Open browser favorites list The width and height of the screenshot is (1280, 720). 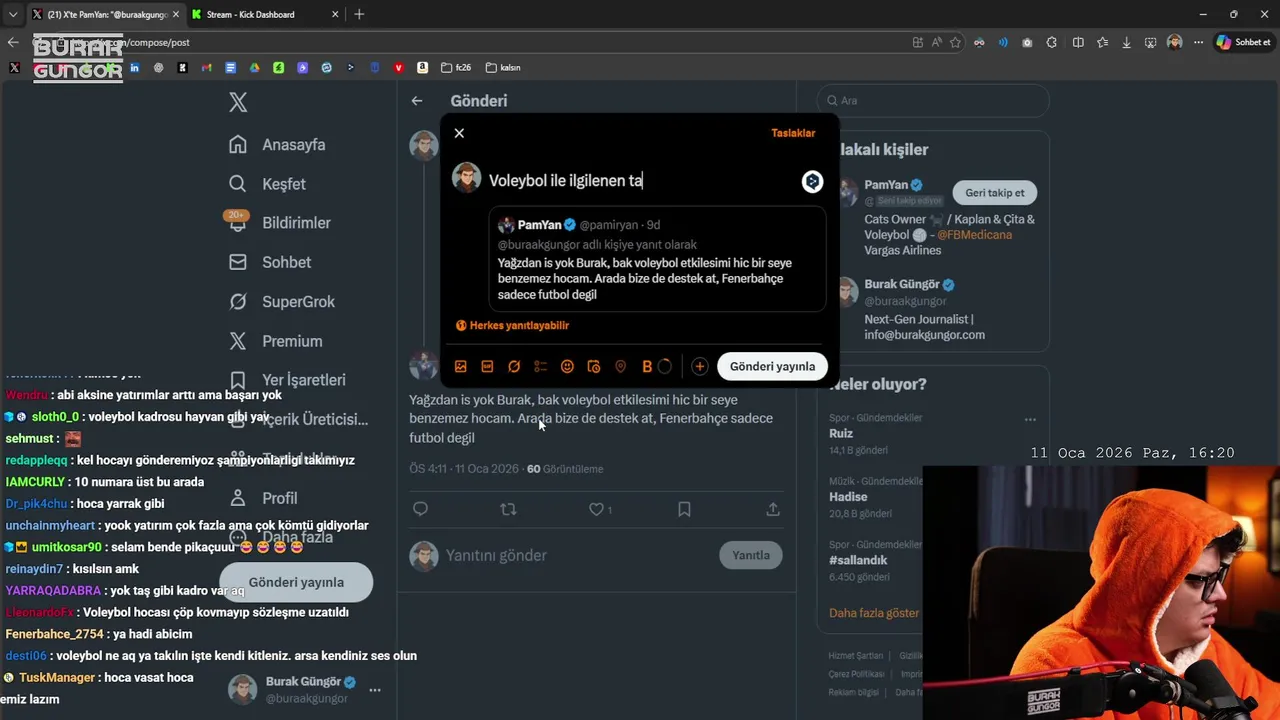[x=1102, y=42]
